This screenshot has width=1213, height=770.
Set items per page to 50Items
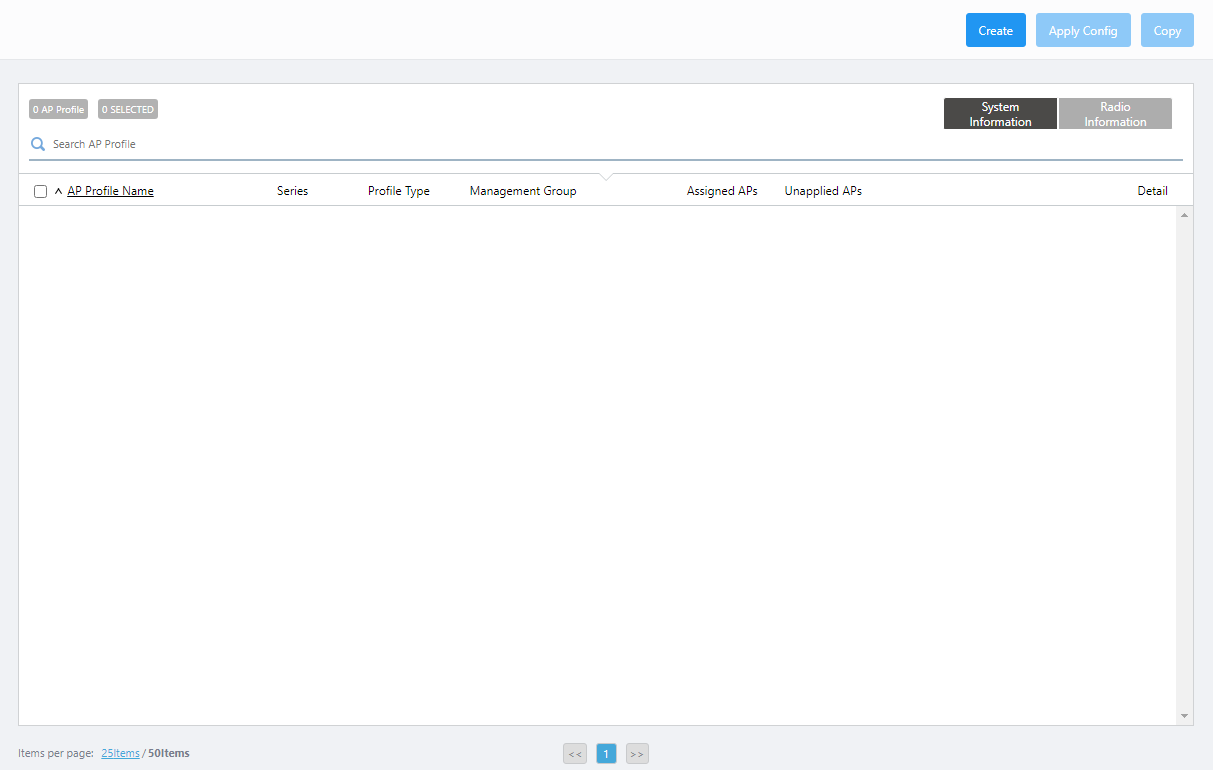(x=168, y=753)
